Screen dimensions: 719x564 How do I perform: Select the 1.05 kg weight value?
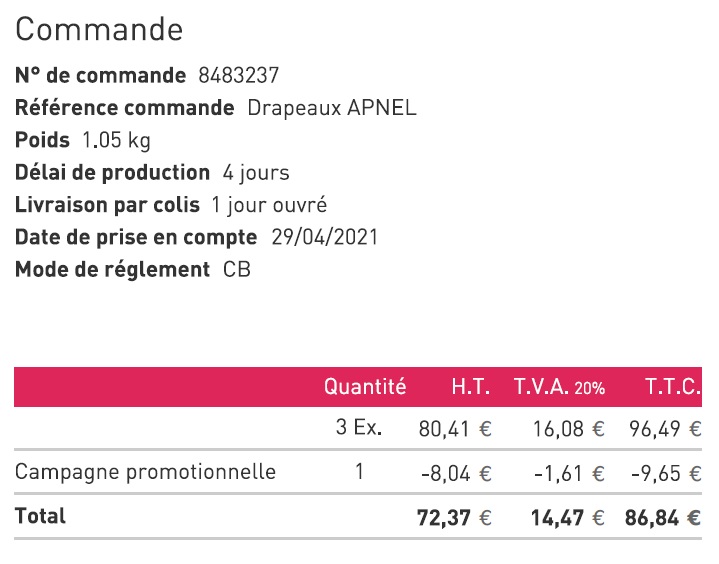click(117, 140)
